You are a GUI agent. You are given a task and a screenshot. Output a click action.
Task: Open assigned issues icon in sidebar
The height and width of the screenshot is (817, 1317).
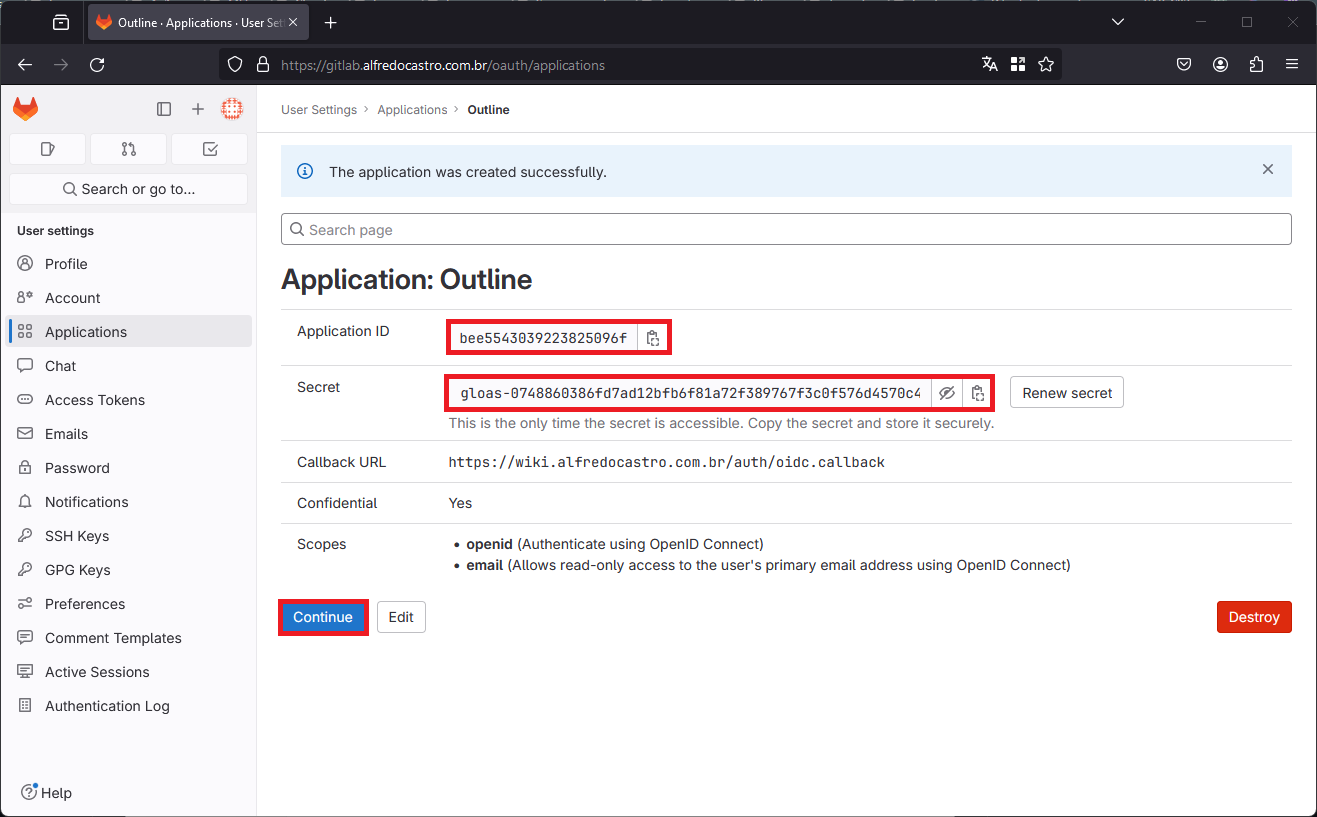[x=47, y=149]
